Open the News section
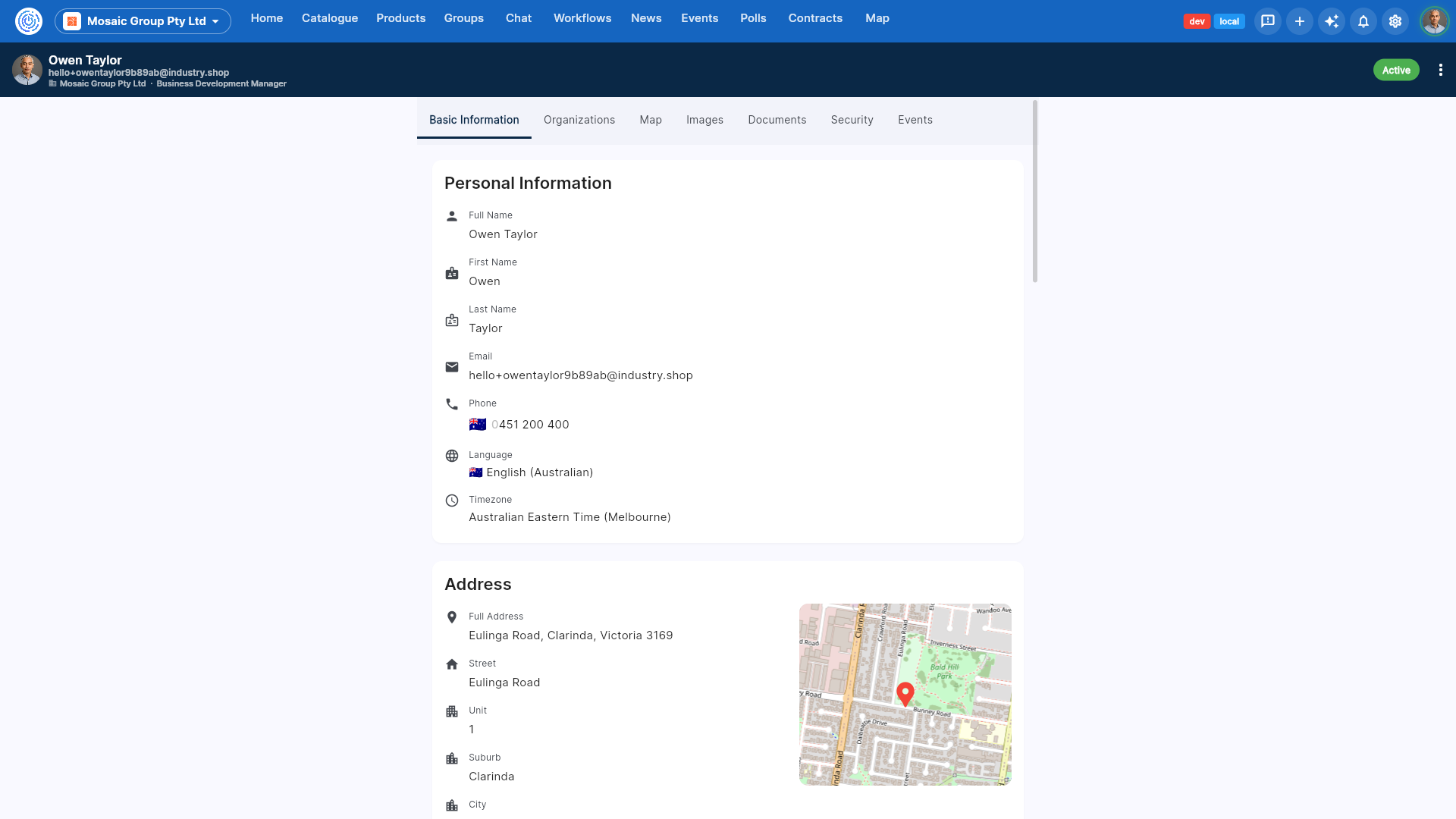The image size is (1456, 819). pyautogui.click(x=646, y=18)
